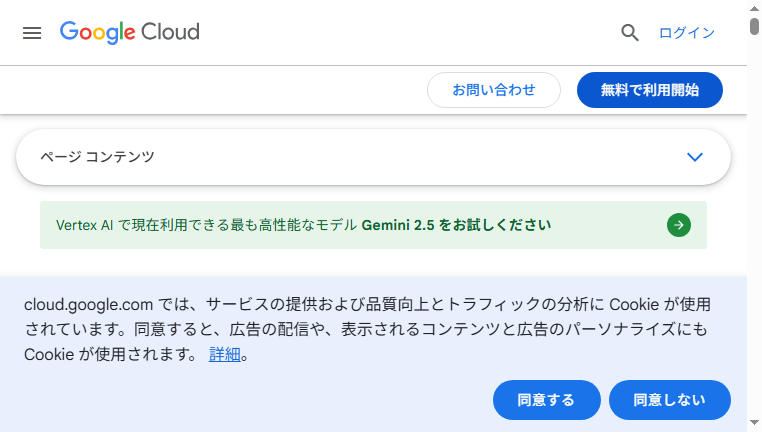Click the bold Gemini 2.5 をお試しください text
Screen dimensions: 762x432
456,225
